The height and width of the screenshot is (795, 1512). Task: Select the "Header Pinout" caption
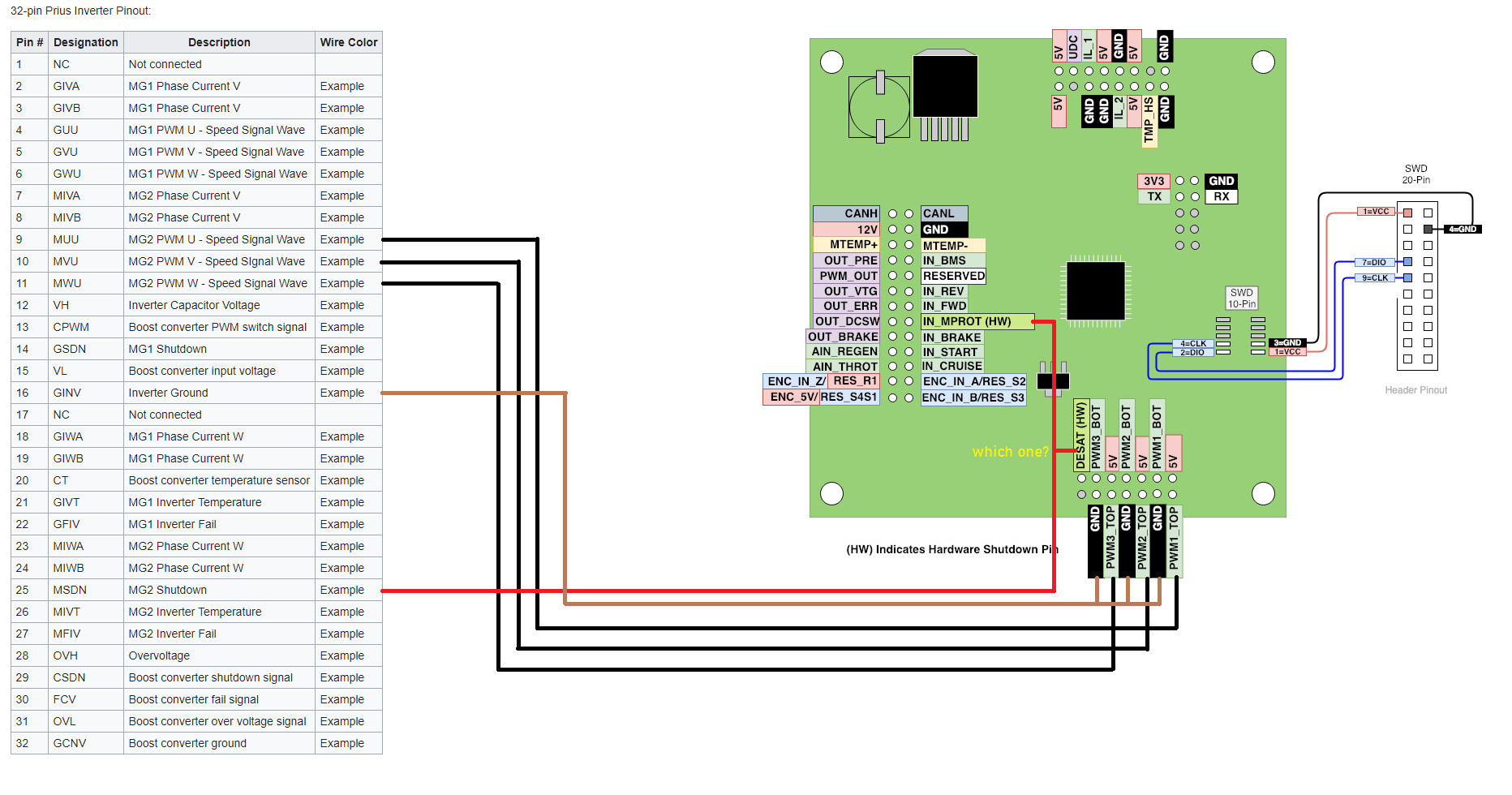(1415, 390)
